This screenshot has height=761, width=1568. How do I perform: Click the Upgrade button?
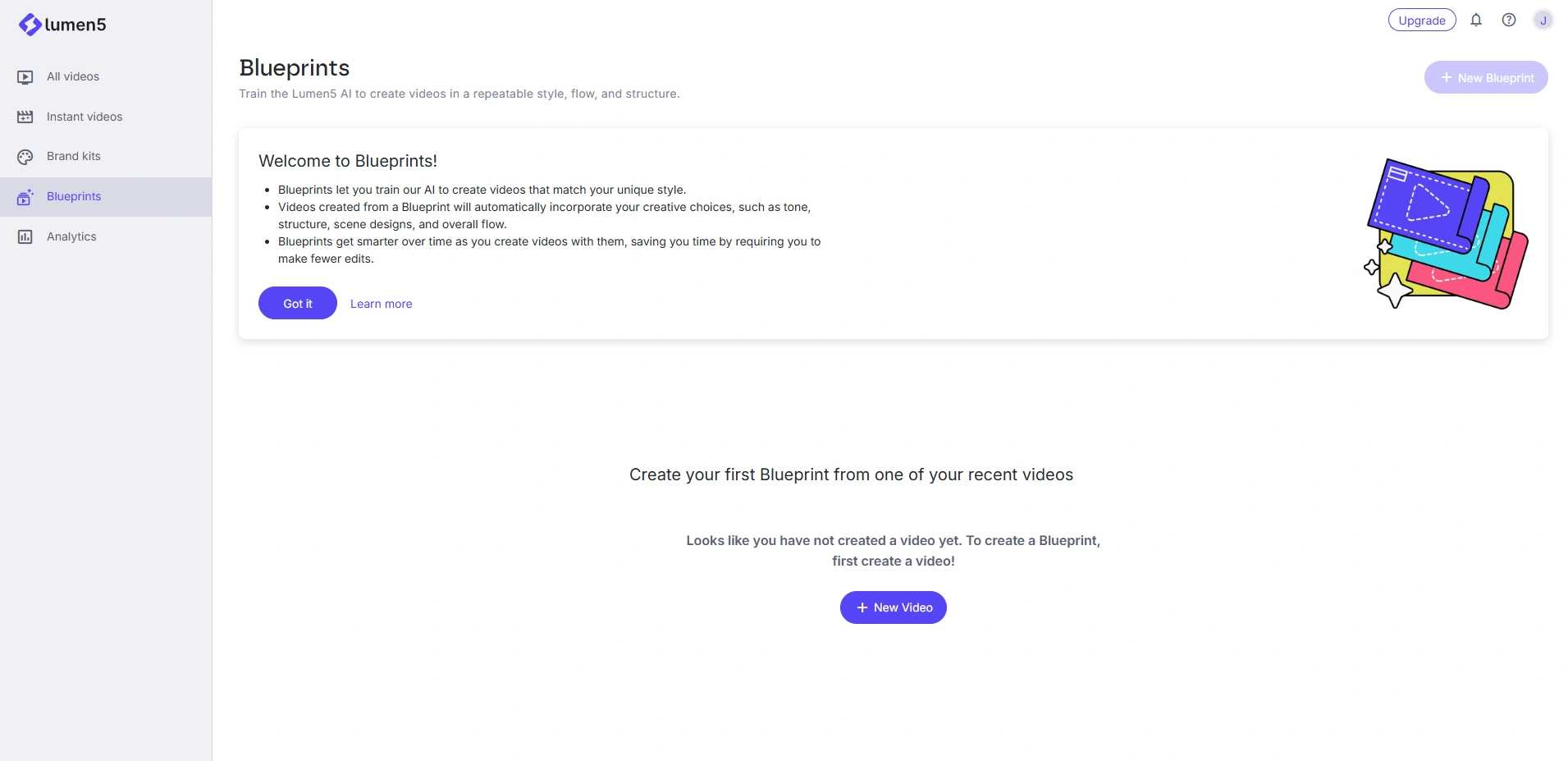(1422, 21)
